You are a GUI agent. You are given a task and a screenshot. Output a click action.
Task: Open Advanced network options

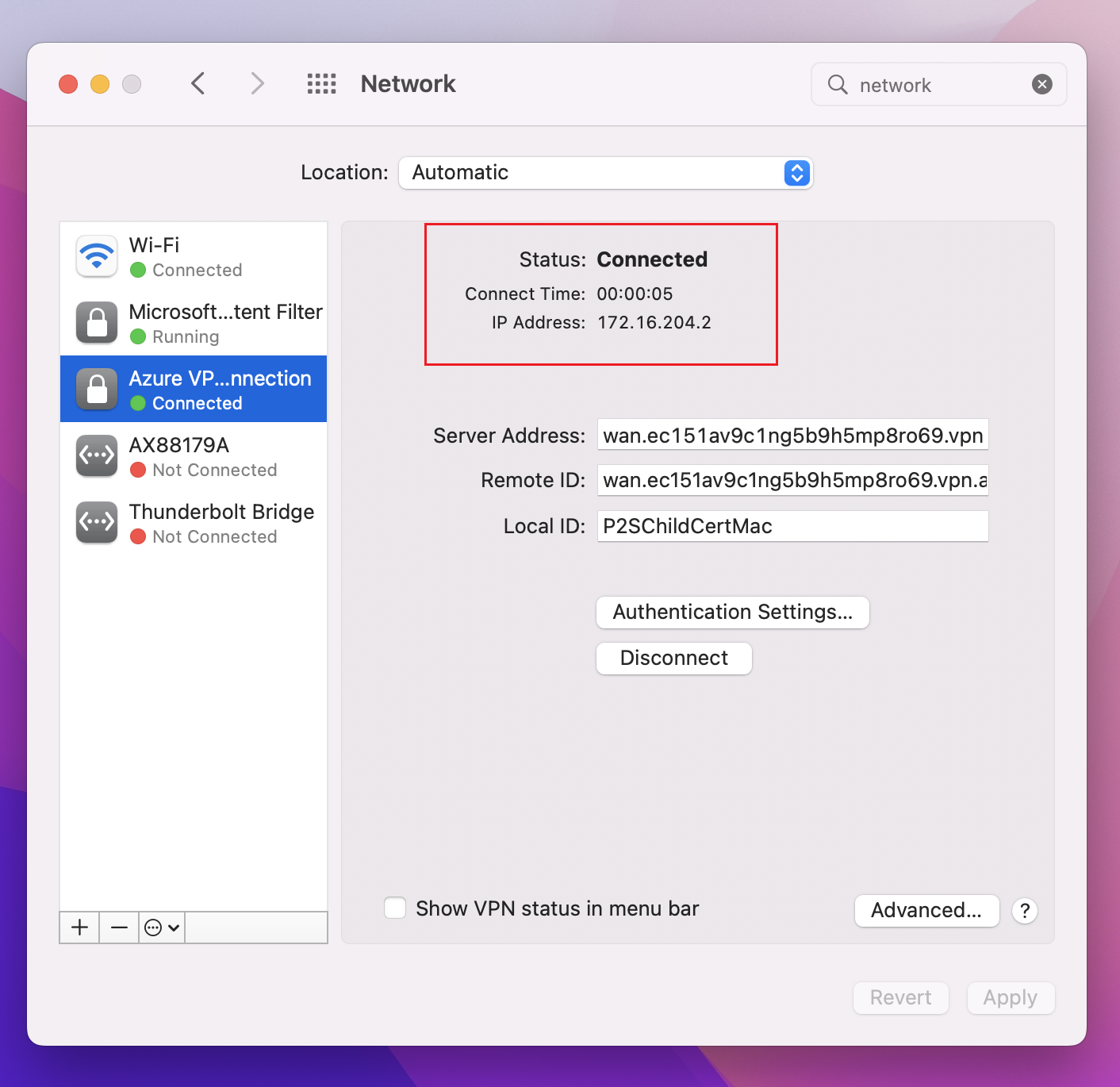(926, 911)
